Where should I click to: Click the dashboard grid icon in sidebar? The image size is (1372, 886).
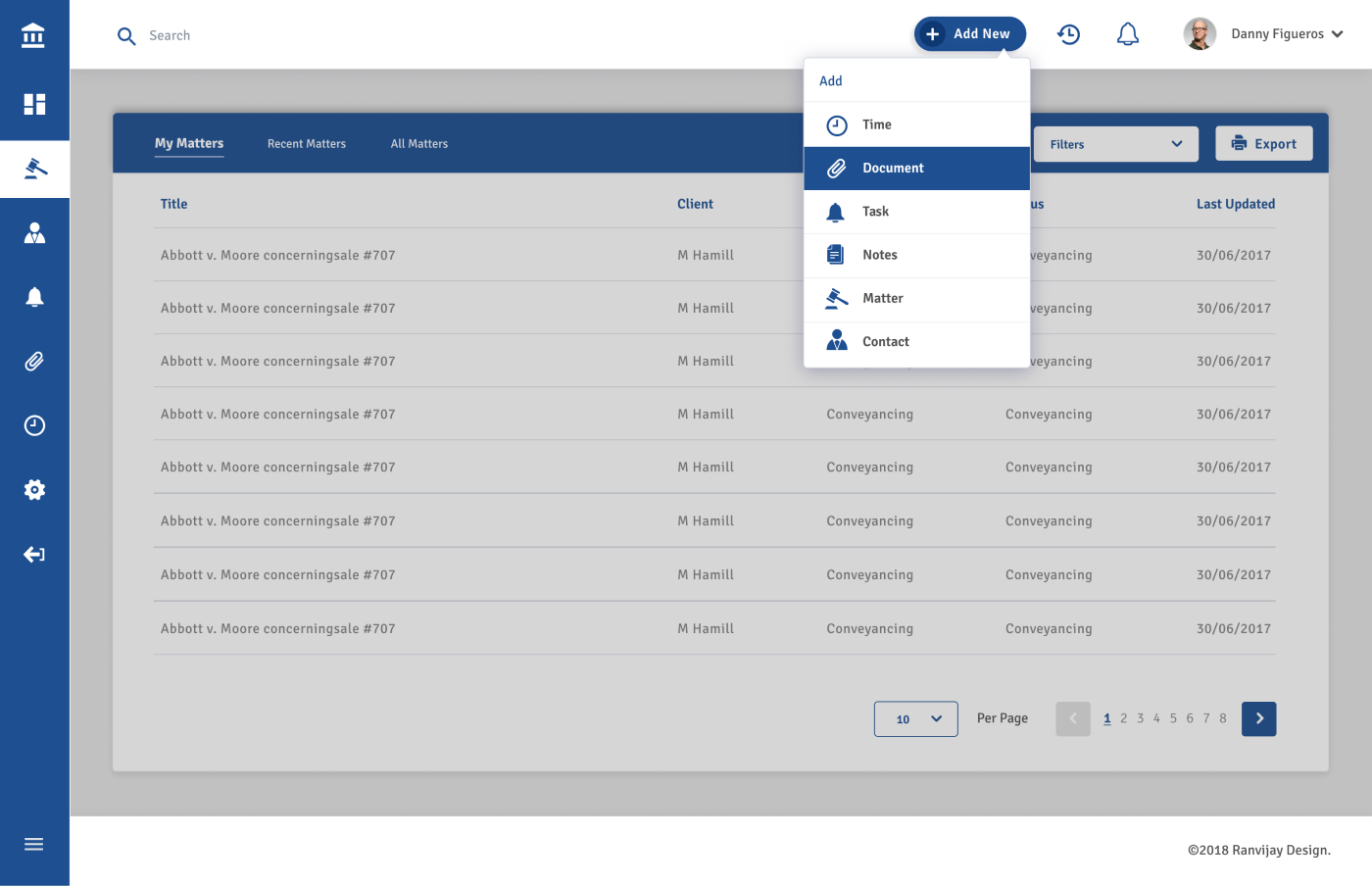(x=34, y=104)
